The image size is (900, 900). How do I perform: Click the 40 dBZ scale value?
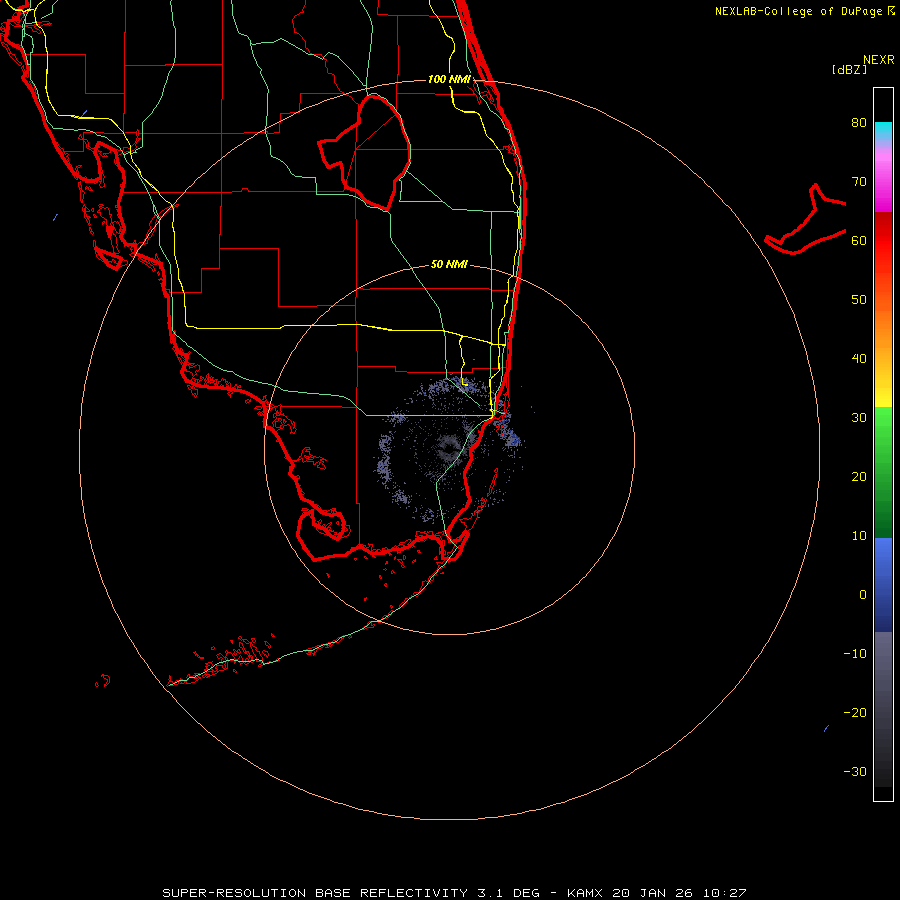coord(859,359)
